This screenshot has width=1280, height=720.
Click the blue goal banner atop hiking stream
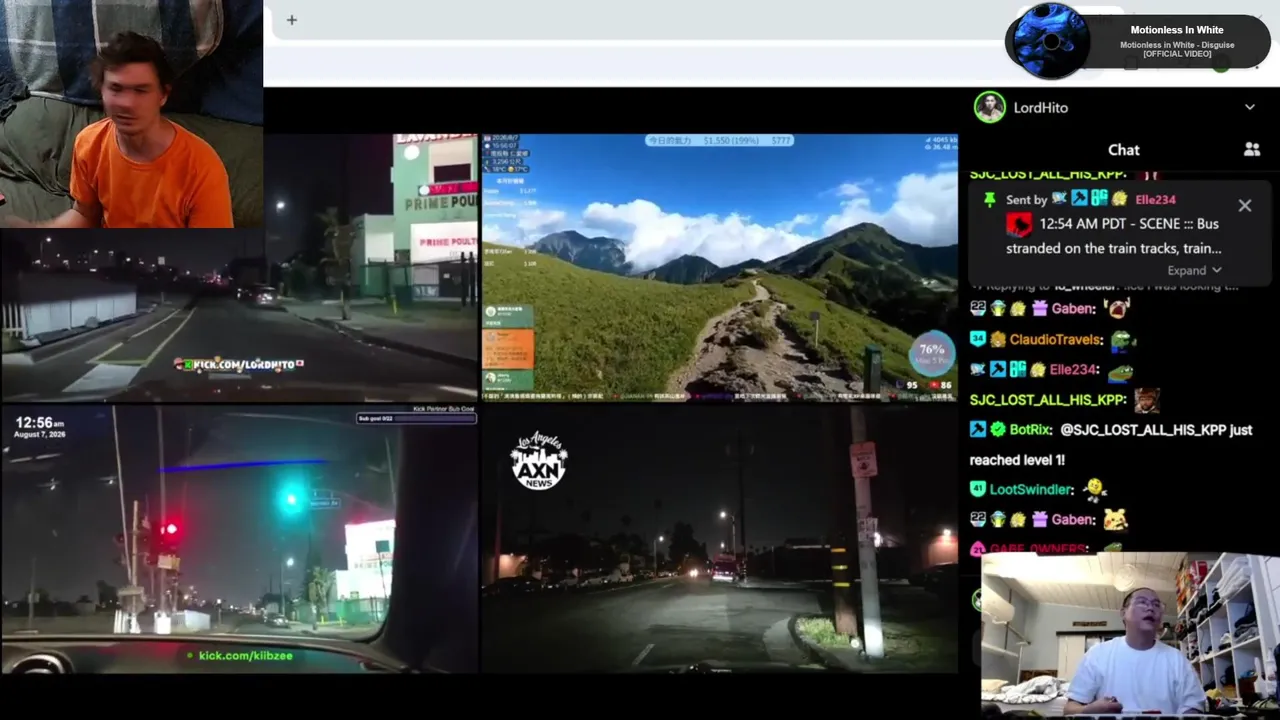point(720,141)
